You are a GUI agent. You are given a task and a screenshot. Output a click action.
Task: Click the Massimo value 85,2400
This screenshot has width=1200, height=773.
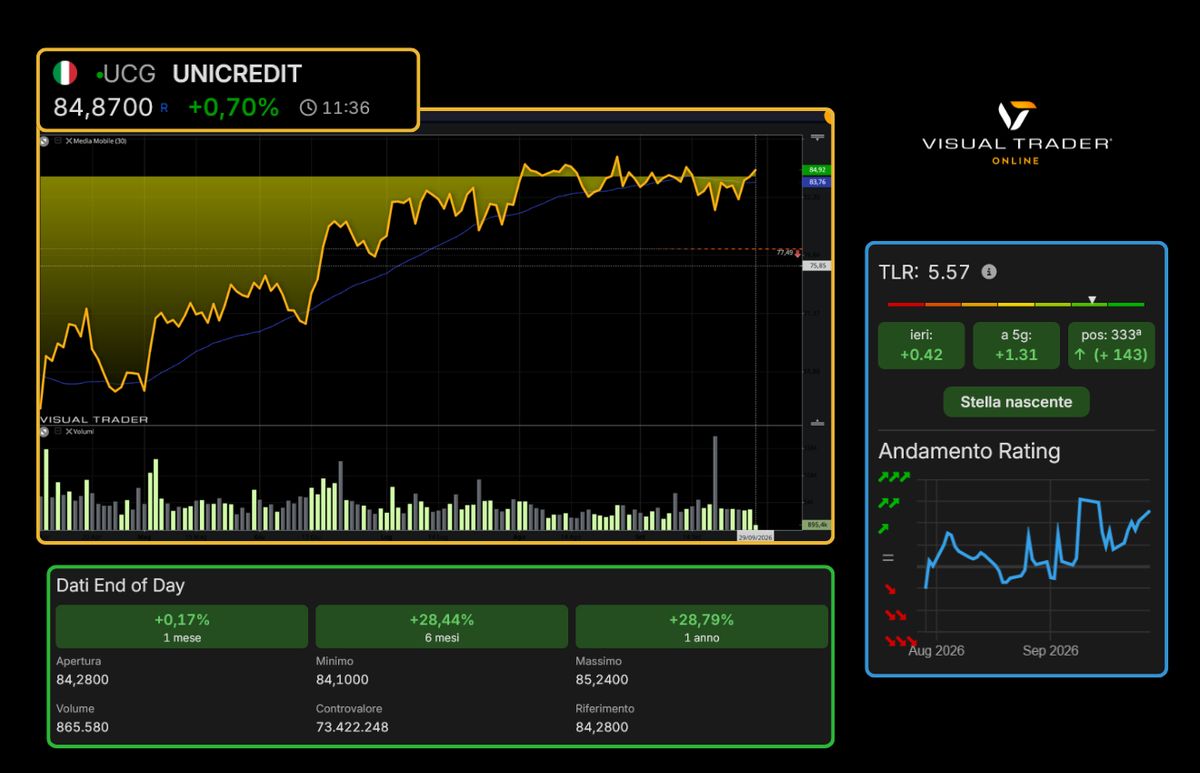(602, 680)
